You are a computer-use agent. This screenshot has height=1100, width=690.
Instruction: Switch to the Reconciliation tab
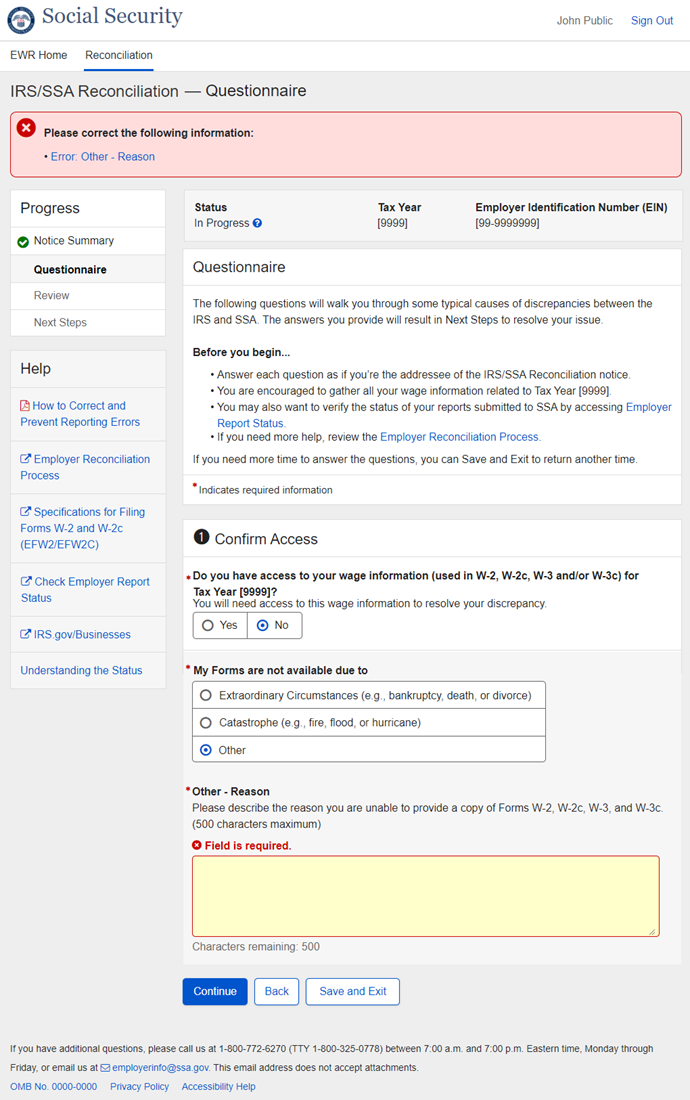point(119,55)
